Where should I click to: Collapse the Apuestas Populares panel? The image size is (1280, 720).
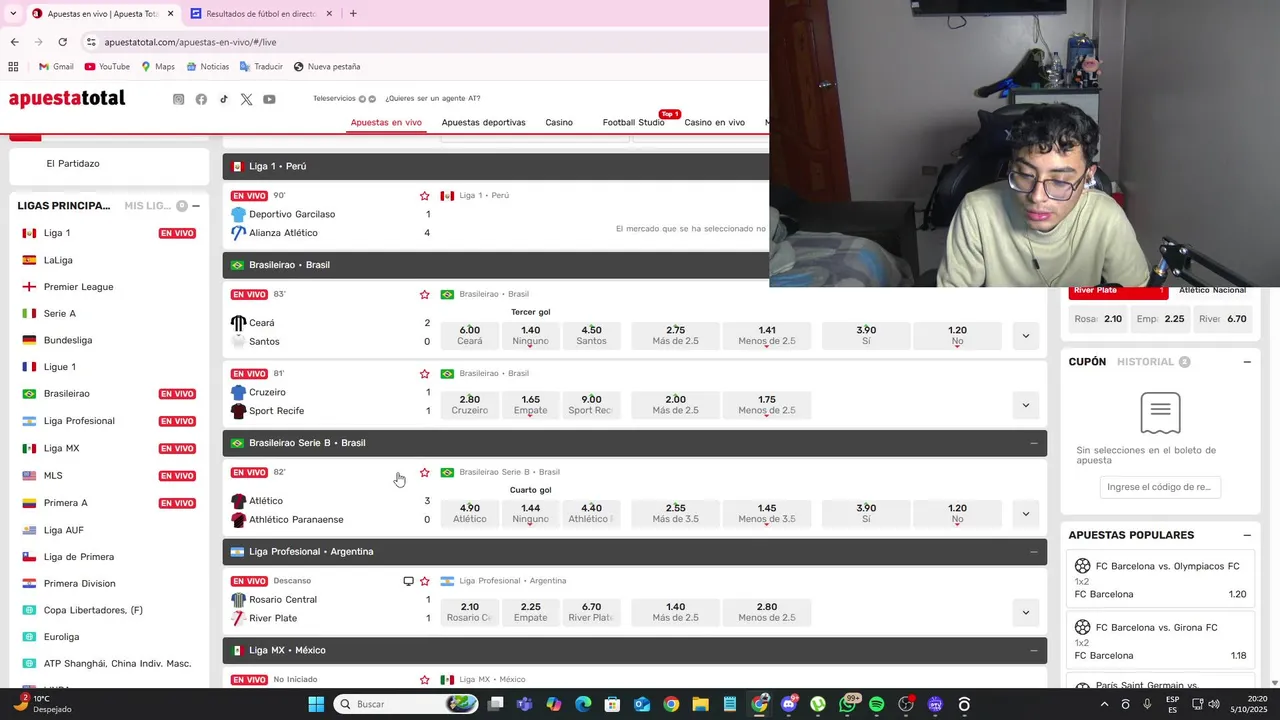[1247, 535]
